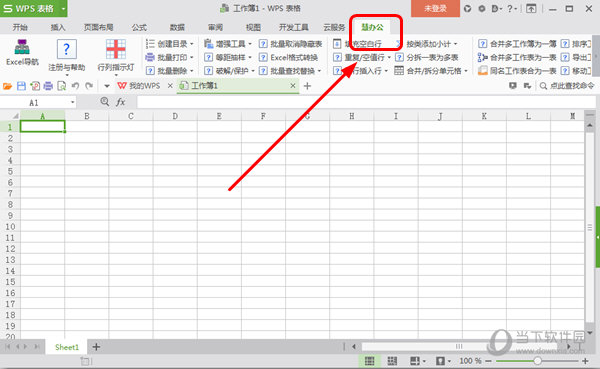Screen dimensions: 600x369
Task: Click the zoom slider handle
Action: point(538,361)
